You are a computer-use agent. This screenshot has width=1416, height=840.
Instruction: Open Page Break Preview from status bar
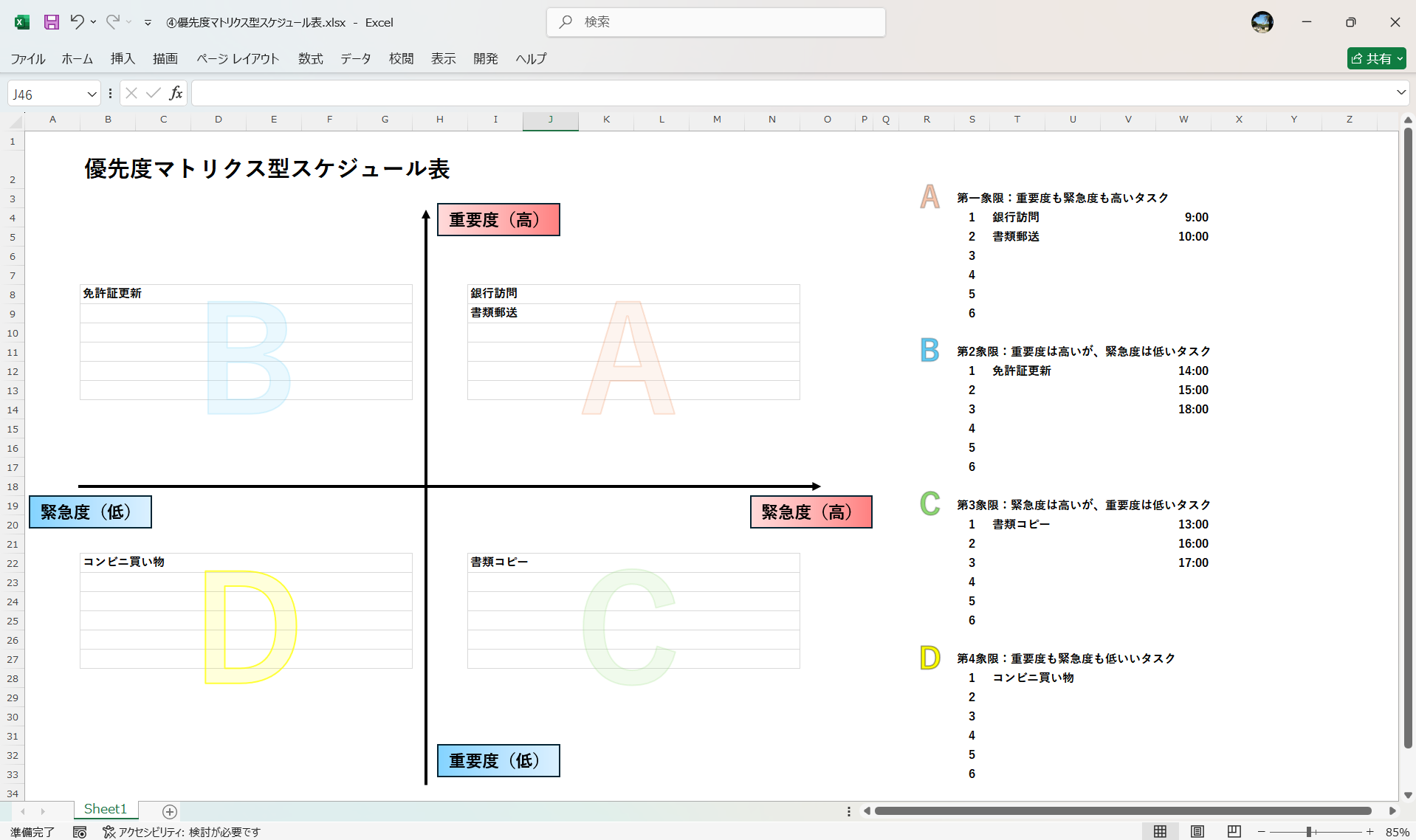point(1233,831)
